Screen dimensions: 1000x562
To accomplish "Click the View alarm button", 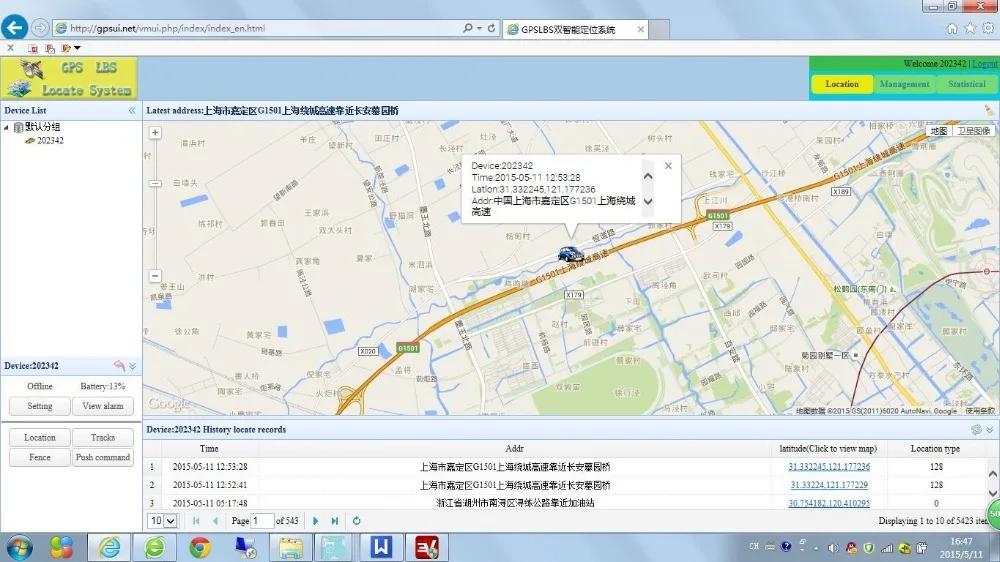I will pyautogui.click(x=103, y=406).
